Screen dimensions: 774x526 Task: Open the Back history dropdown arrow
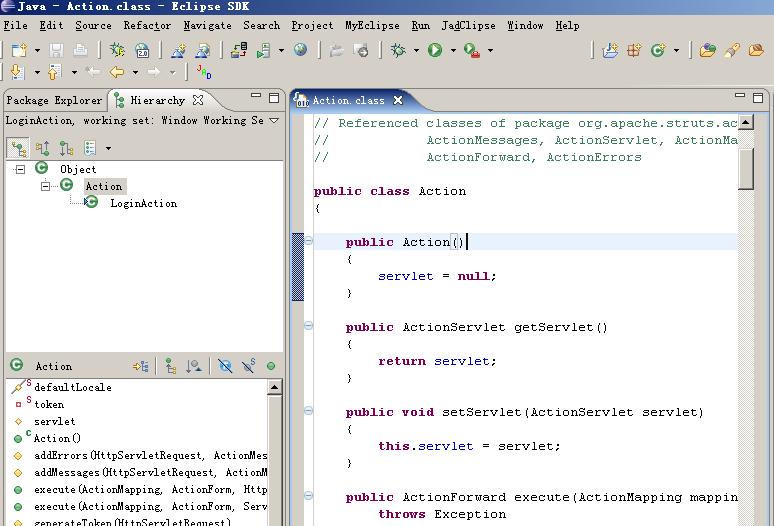tap(135, 73)
